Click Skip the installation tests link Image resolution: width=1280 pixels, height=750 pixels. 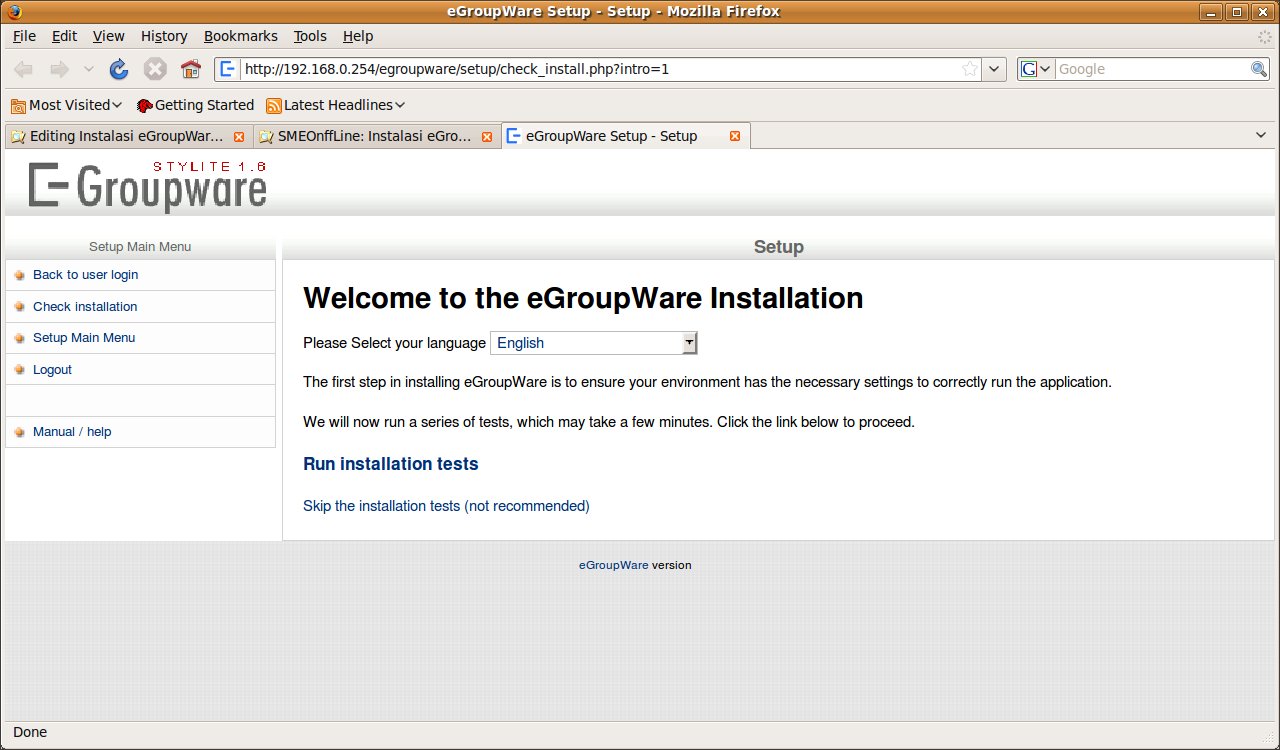click(446, 506)
